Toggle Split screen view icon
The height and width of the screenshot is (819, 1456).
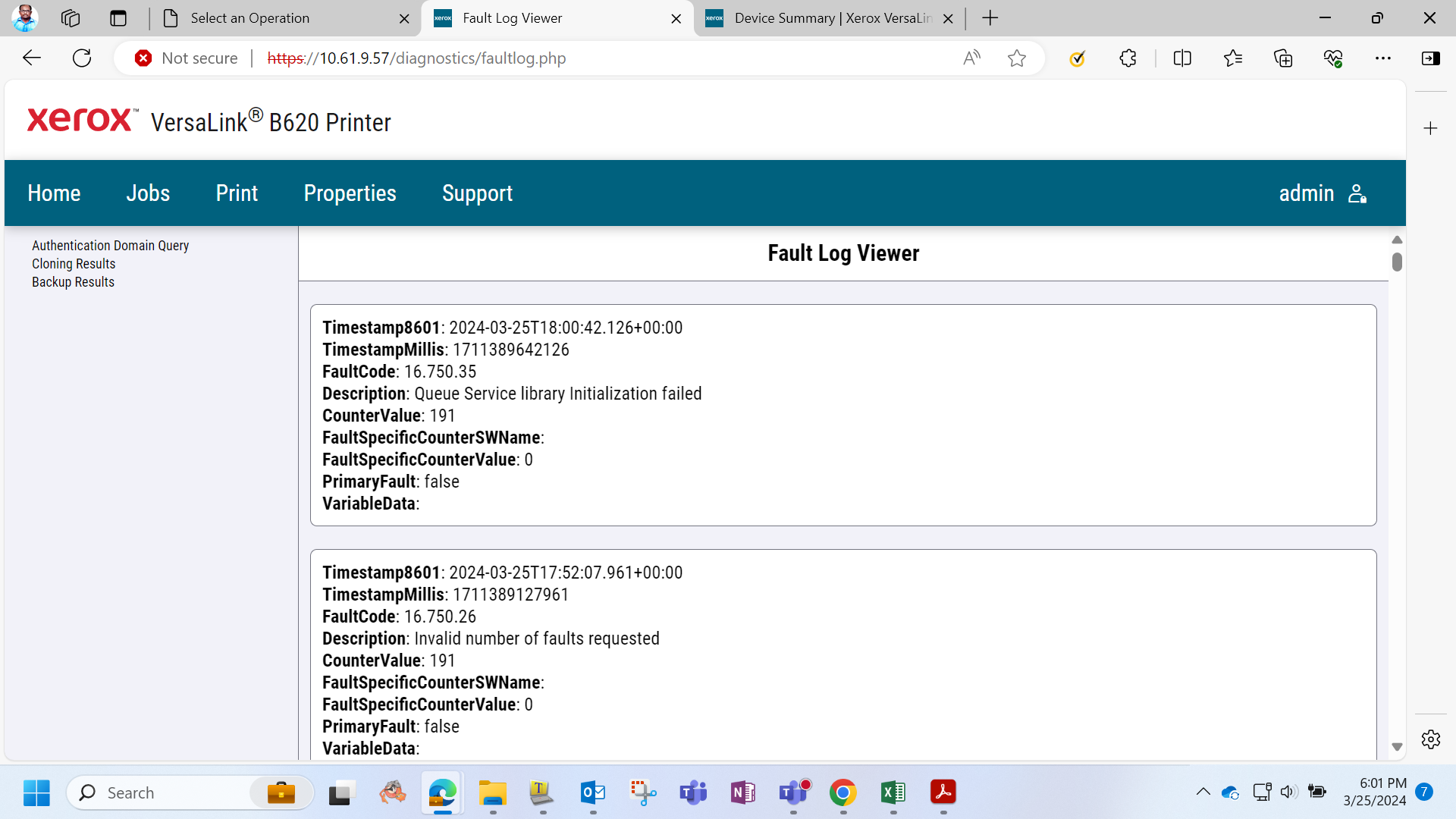click(1182, 58)
